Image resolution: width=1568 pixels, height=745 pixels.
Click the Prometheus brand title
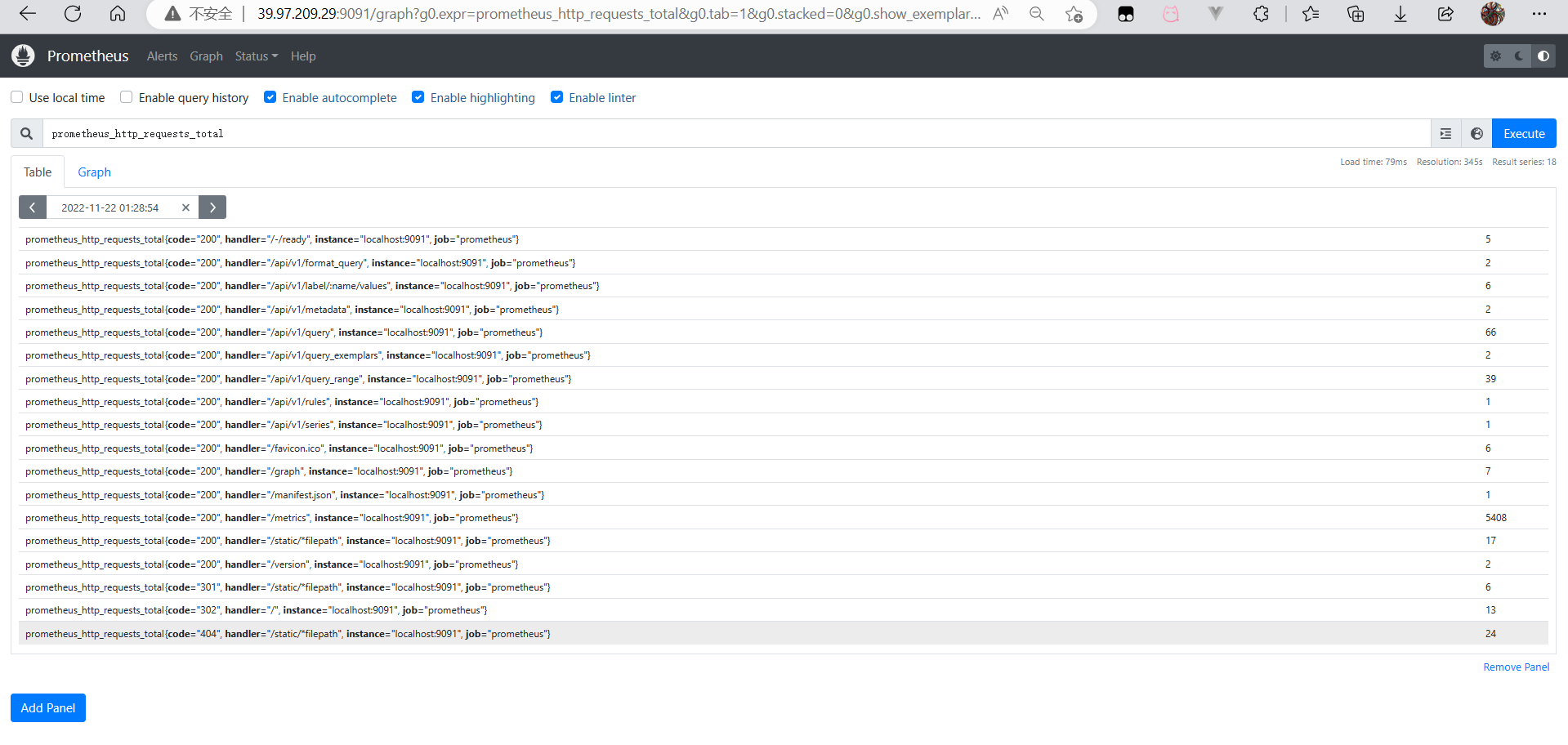coord(88,56)
